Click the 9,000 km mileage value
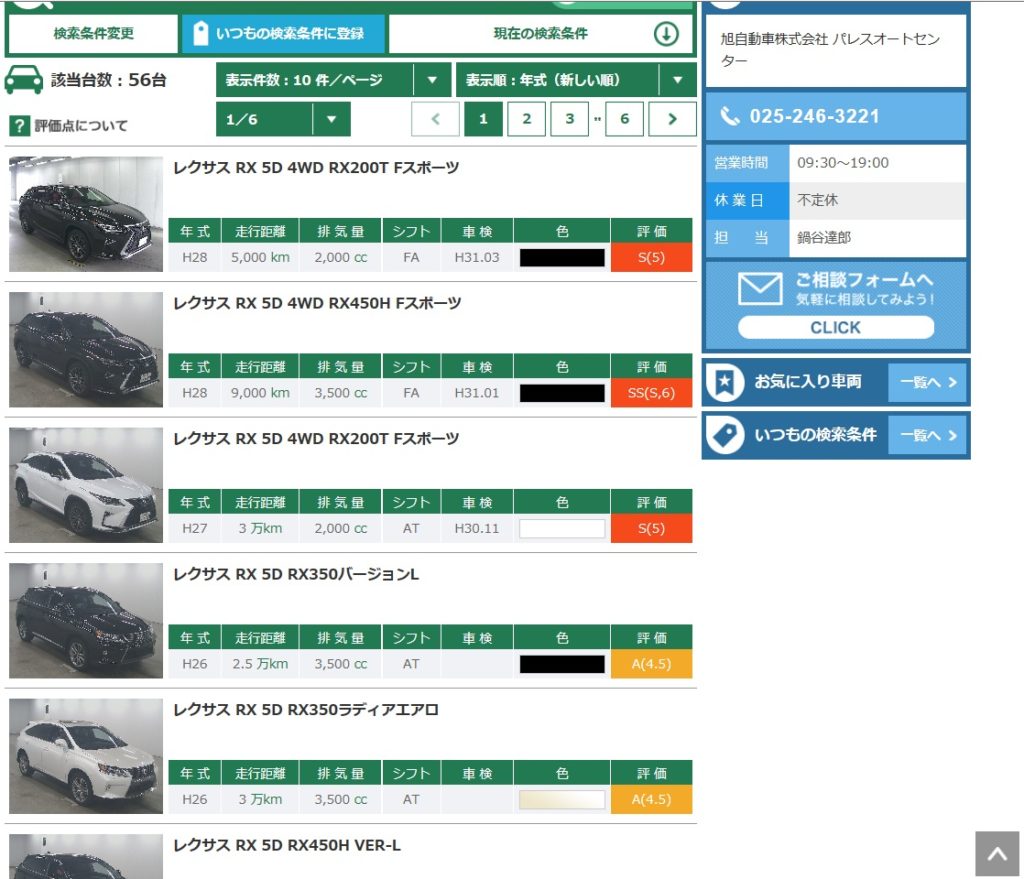Viewport: 1024px width, 879px height. coord(260,393)
